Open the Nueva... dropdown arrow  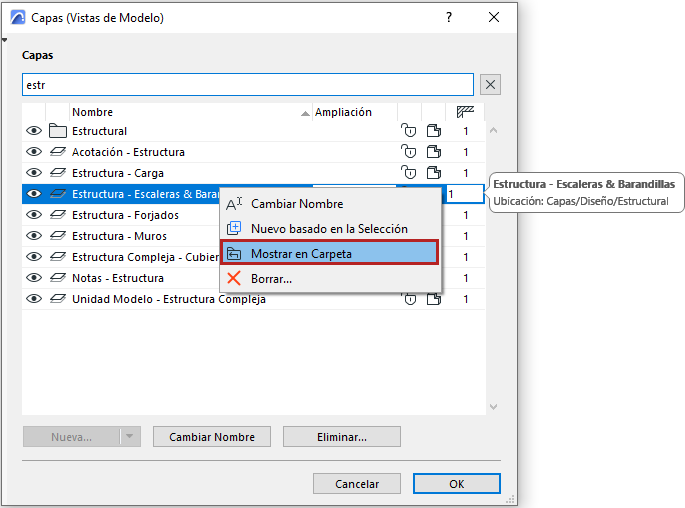tap(130, 436)
